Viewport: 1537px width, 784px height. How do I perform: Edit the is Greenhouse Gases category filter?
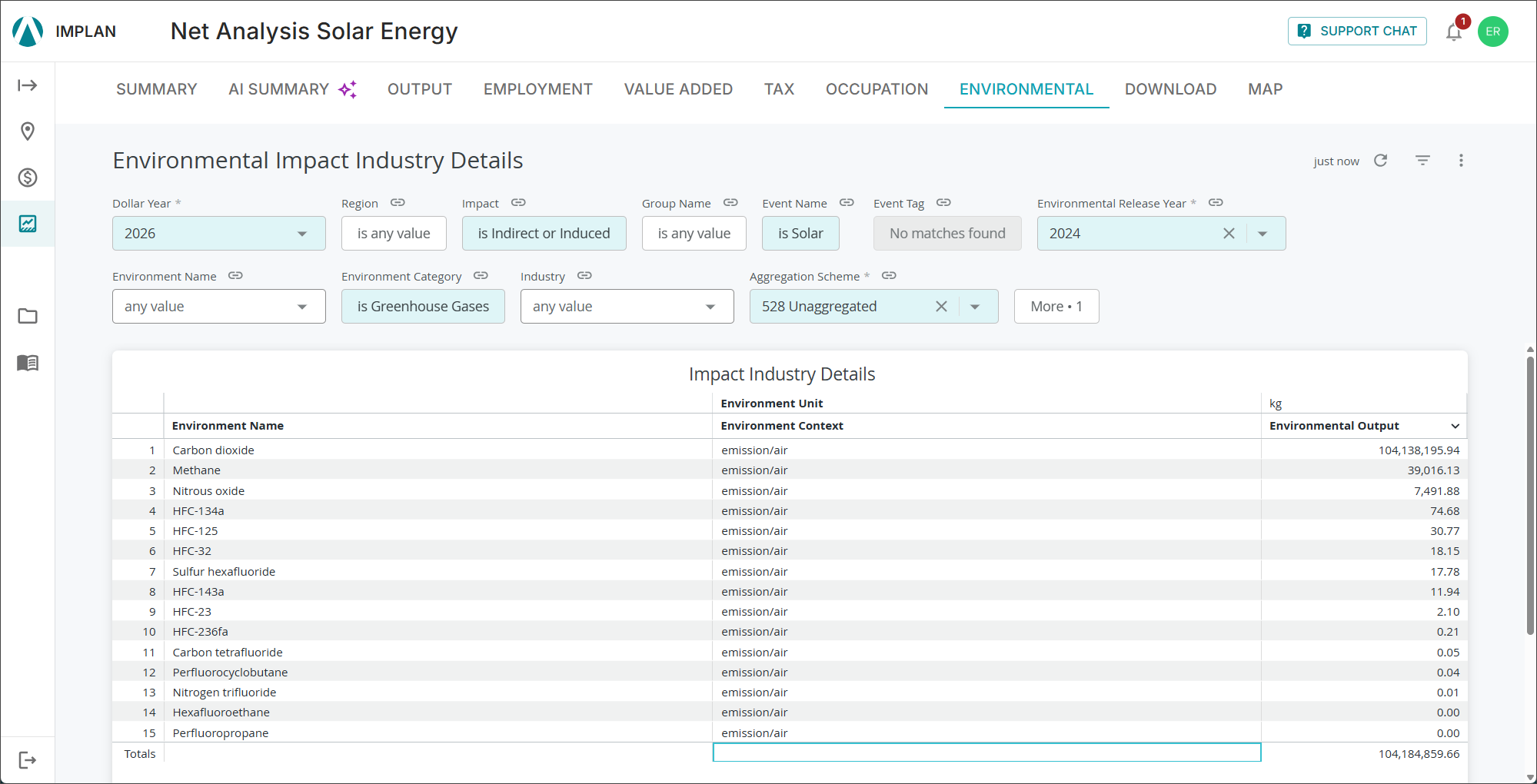tap(423, 307)
